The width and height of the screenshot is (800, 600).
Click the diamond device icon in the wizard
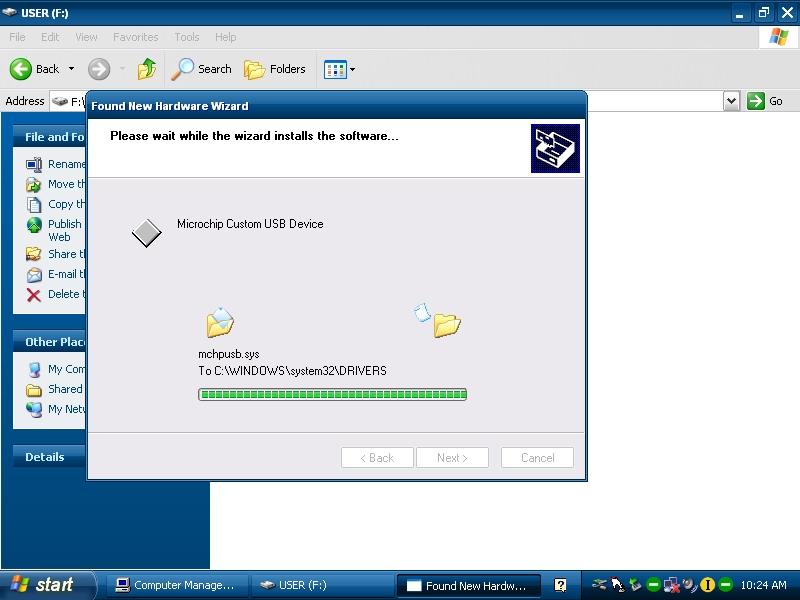146,233
